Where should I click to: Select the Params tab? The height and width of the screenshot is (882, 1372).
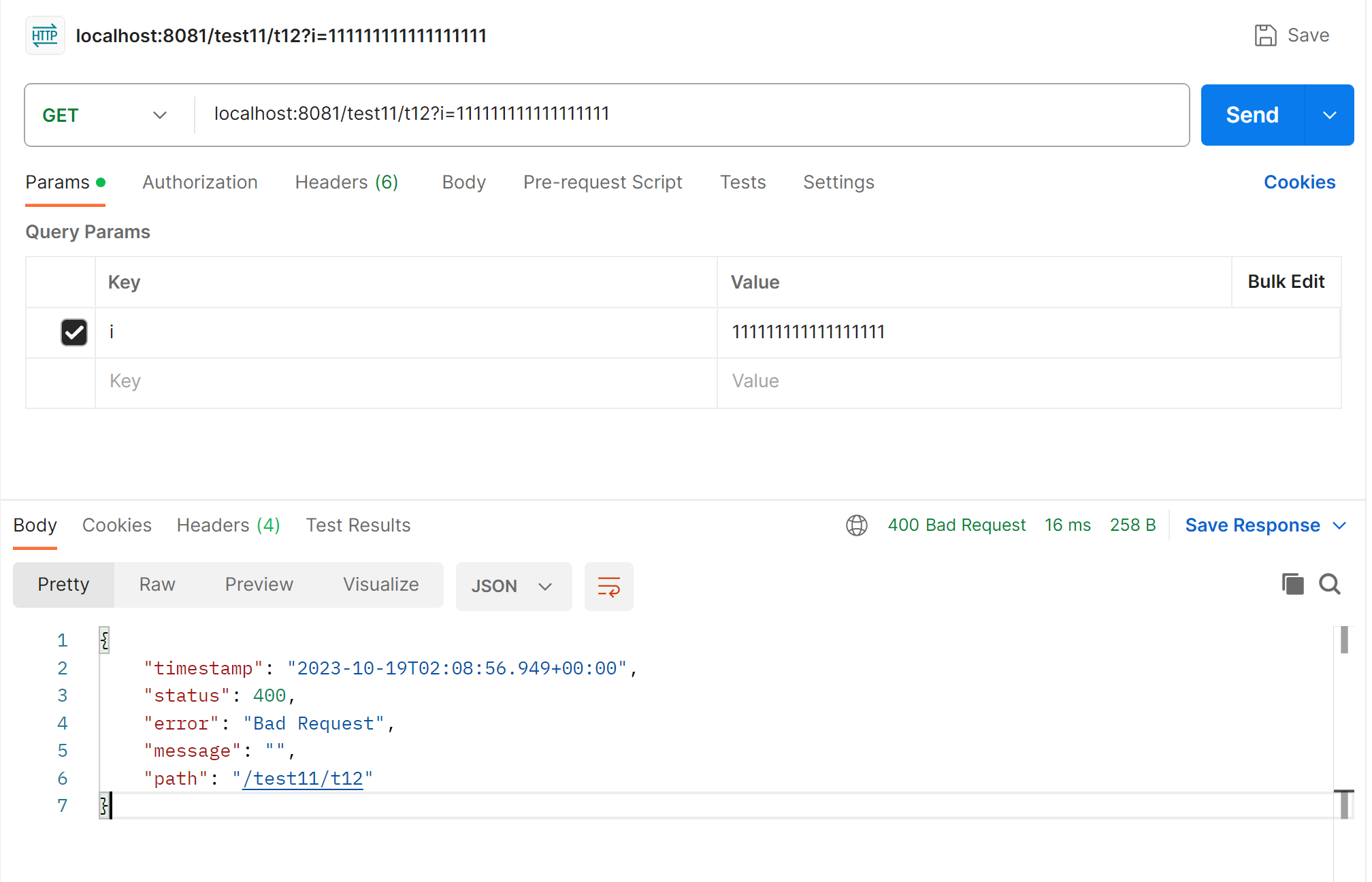(65, 182)
